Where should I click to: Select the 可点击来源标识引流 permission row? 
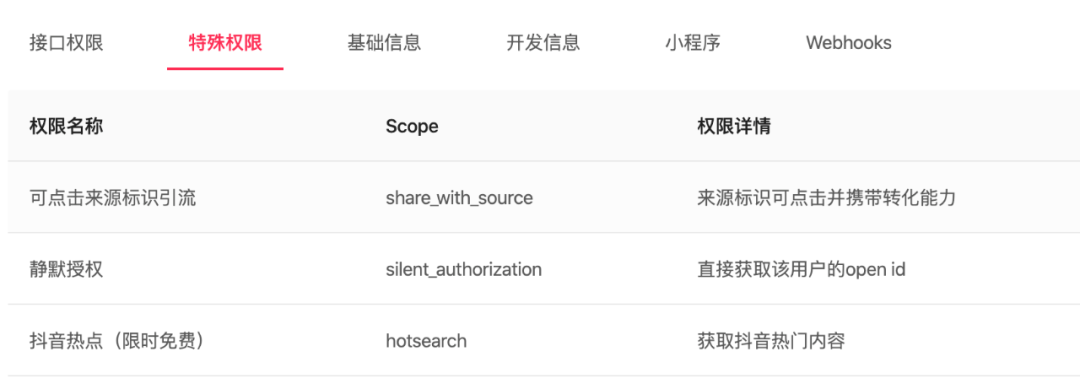[544, 198]
